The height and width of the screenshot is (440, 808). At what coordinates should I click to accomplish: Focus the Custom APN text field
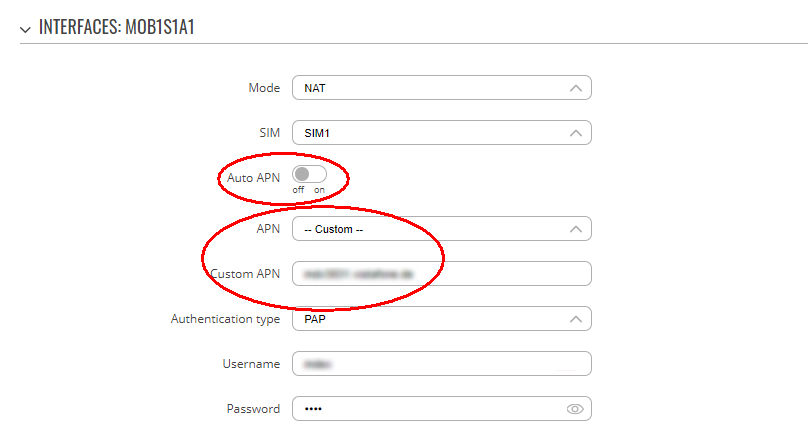tap(442, 274)
